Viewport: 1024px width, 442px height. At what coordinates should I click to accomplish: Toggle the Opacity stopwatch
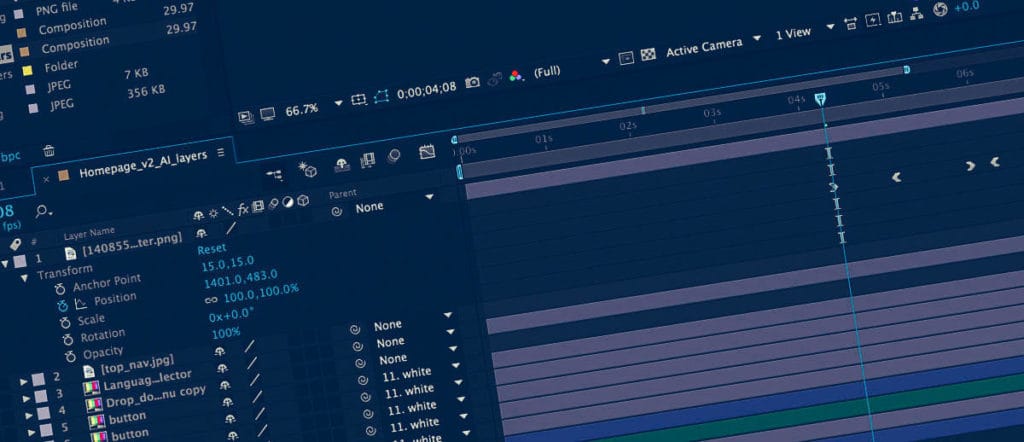[70, 357]
